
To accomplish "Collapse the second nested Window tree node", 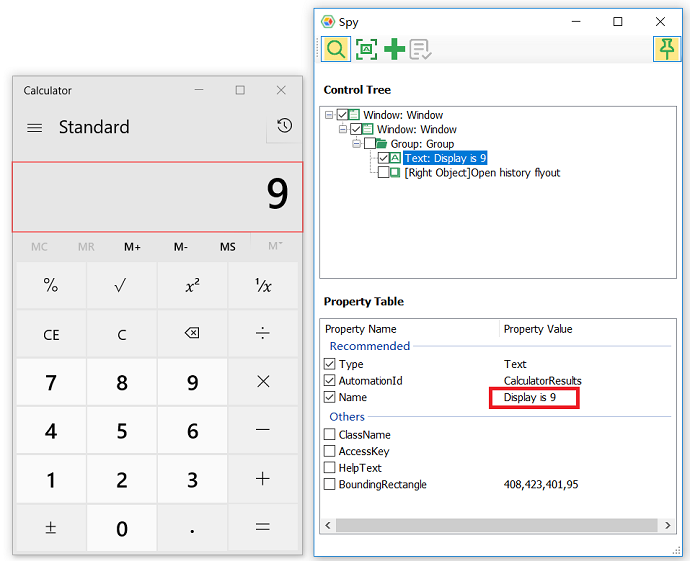I will click(x=343, y=130).
